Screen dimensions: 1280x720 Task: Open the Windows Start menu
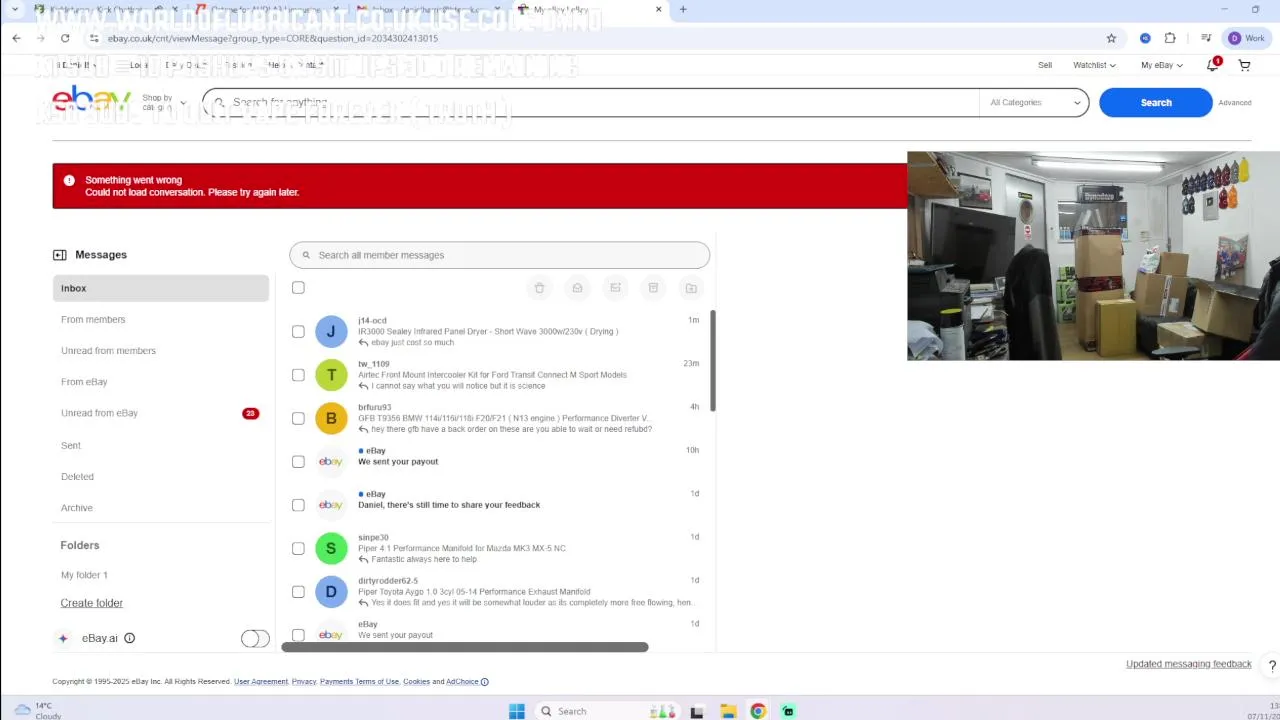[x=516, y=711]
